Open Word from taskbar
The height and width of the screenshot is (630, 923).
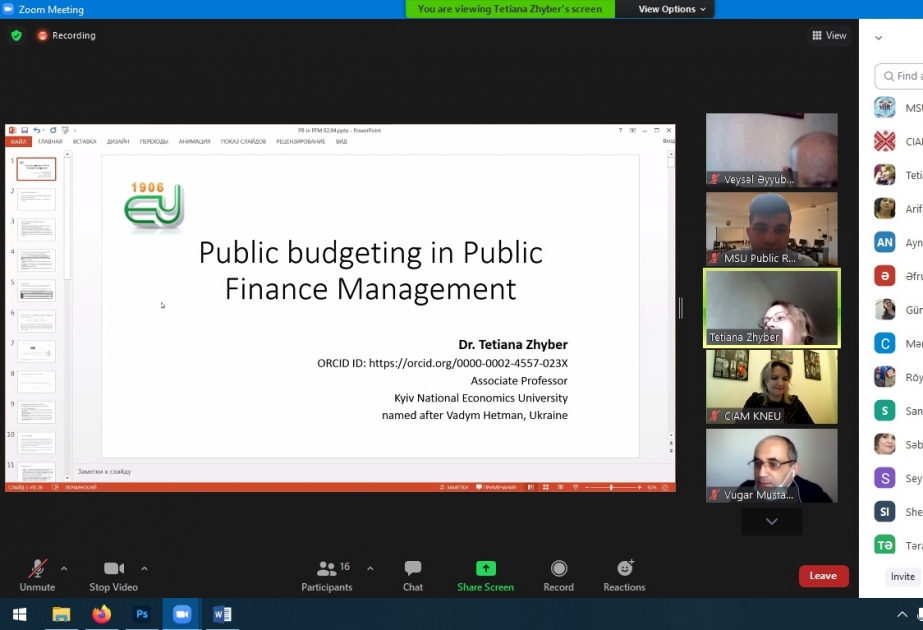(222, 615)
